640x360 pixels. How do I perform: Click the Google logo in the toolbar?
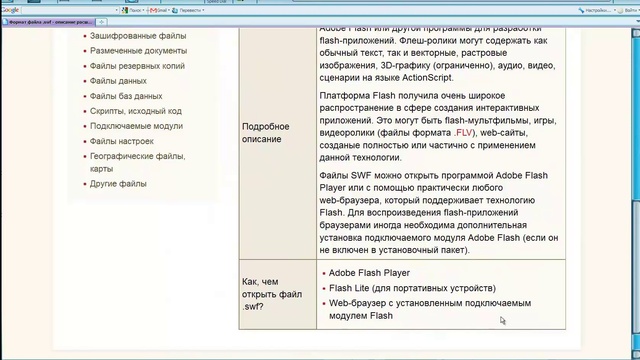point(10,10)
